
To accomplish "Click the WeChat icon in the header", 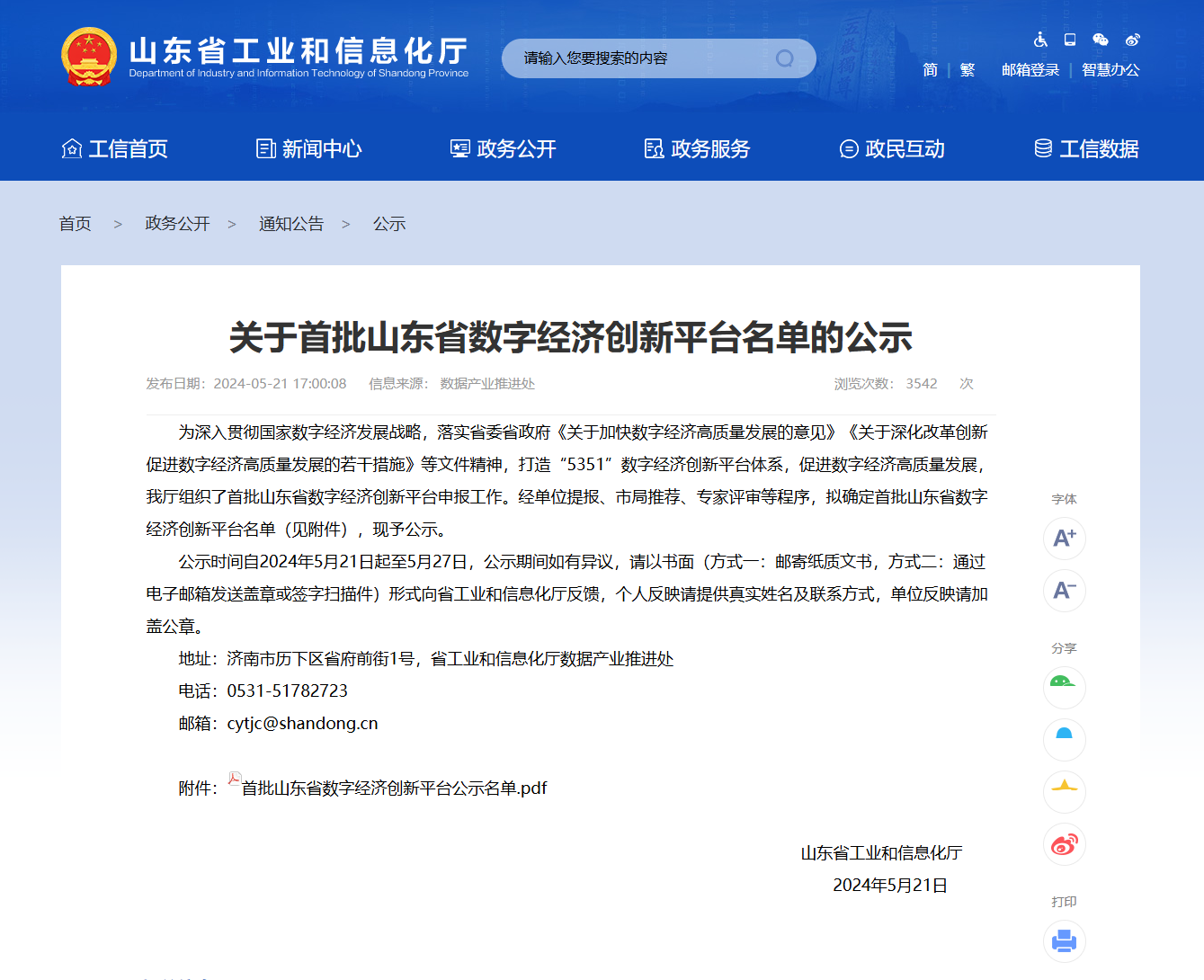I will 1101,40.
